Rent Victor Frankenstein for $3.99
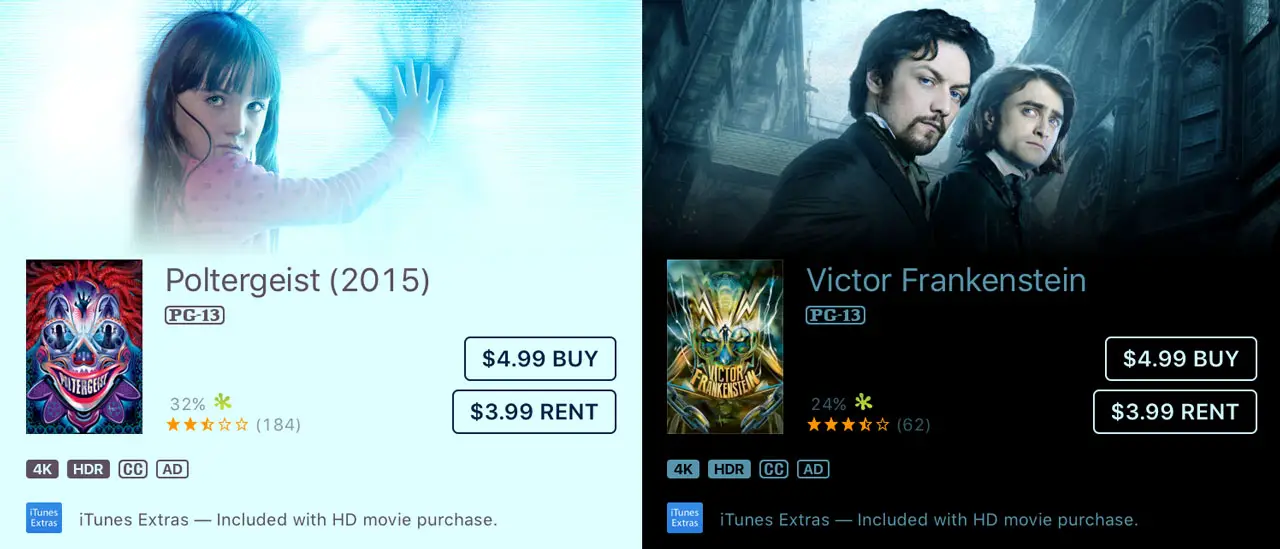Screen dimensions: 1280x549 (1175, 412)
